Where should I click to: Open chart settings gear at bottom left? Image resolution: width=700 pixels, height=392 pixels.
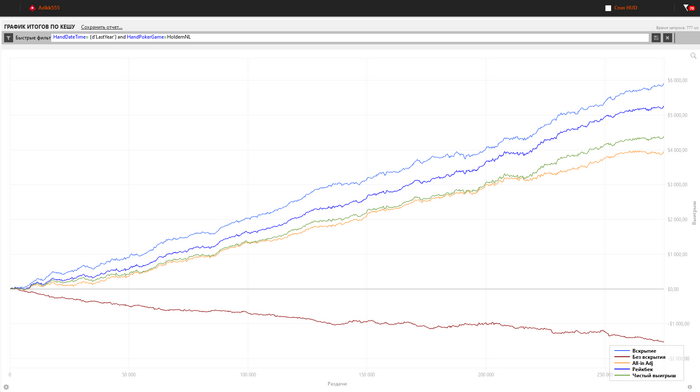[x=6, y=387]
